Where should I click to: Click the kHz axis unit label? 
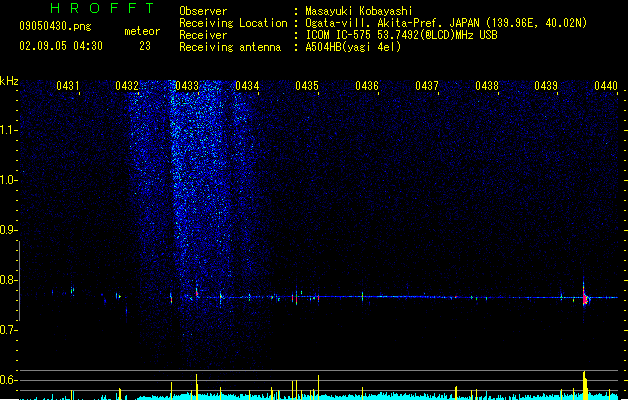click(9, 81)
